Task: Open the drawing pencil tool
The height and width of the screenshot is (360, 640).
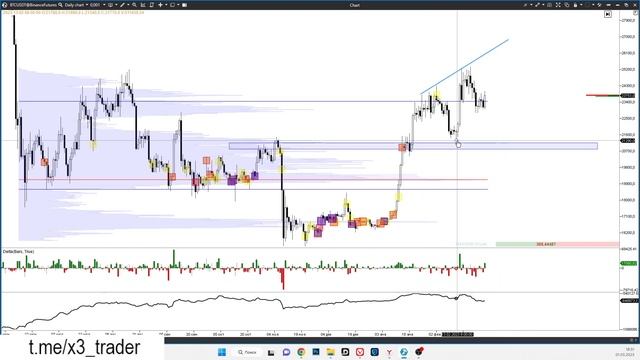Action: [122, 5]
